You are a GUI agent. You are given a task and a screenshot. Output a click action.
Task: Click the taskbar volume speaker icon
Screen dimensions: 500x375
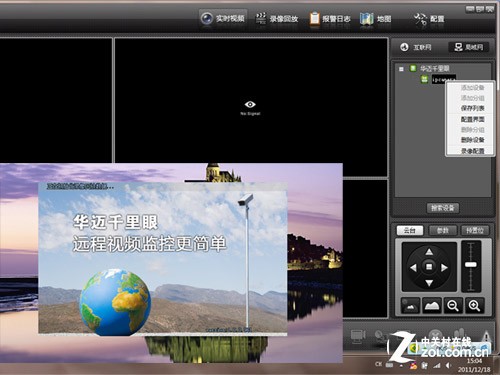[449, 365]
